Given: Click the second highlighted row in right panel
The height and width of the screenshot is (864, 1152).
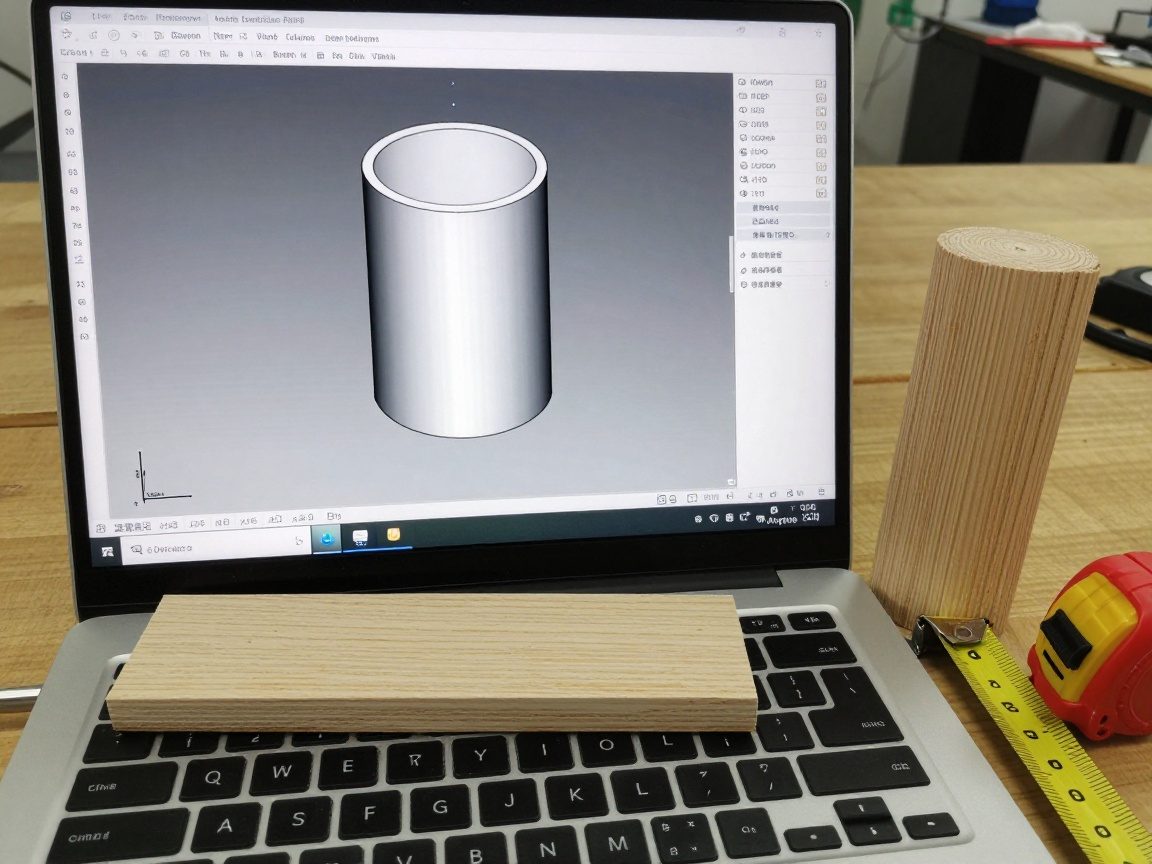Looking at the screenshot, I should (x=782, y=221).
